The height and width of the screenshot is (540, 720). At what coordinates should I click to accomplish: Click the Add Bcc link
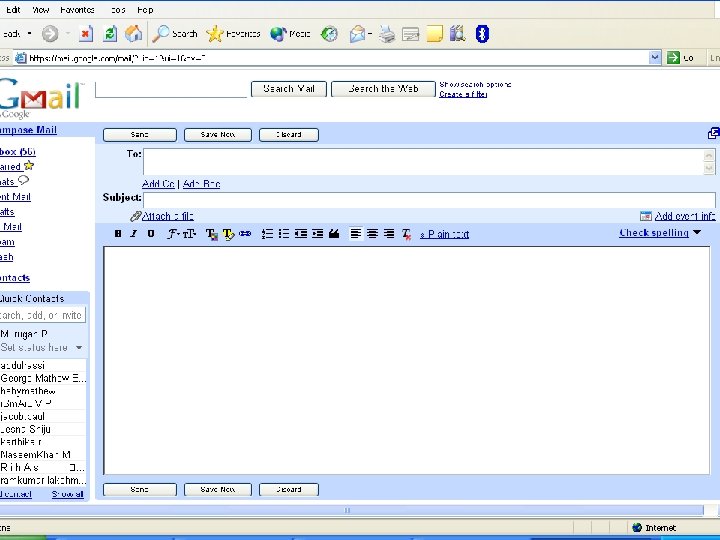(x=202, y=184)
